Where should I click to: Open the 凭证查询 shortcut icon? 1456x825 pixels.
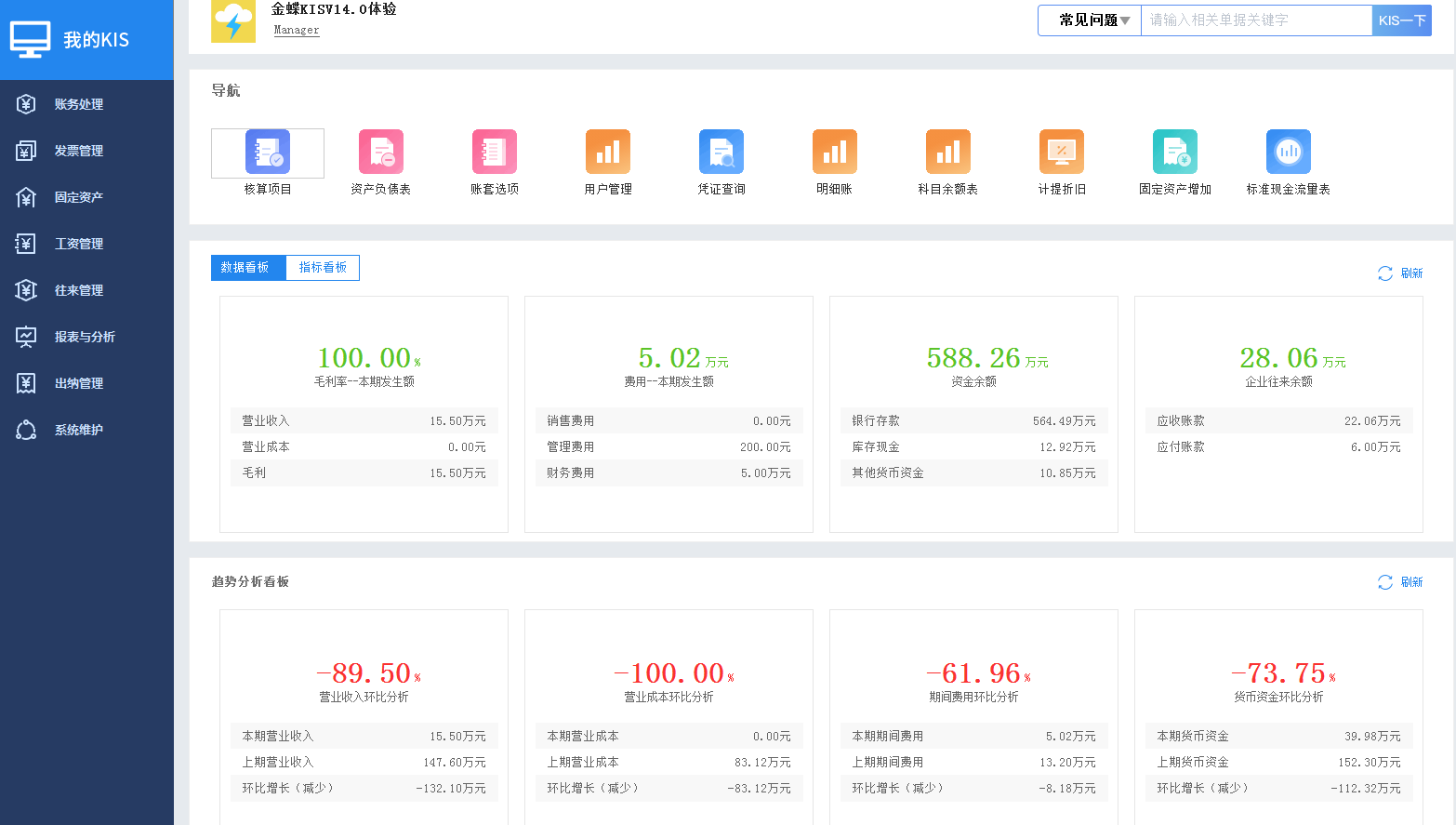721,152
